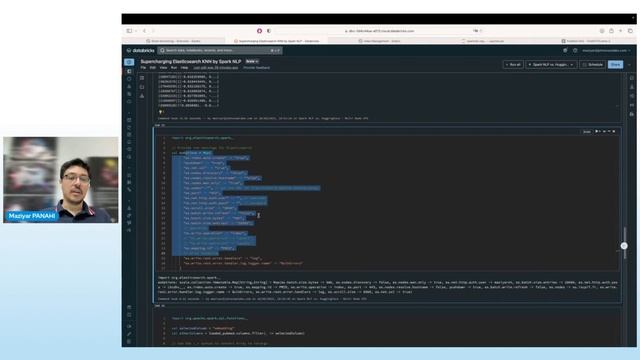The height and width of the screenshot is (360, 640).
Task: Open MLflow experiment flask icon in right sidebar
Action: coord(632,87)
